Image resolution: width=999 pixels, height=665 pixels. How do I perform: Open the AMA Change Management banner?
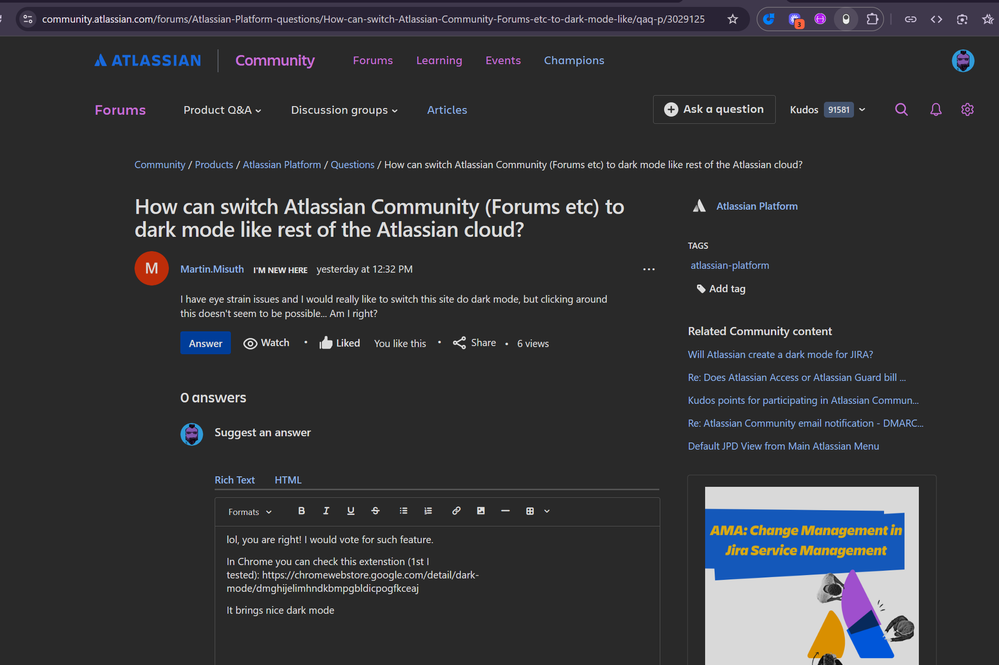click(811, 576)
